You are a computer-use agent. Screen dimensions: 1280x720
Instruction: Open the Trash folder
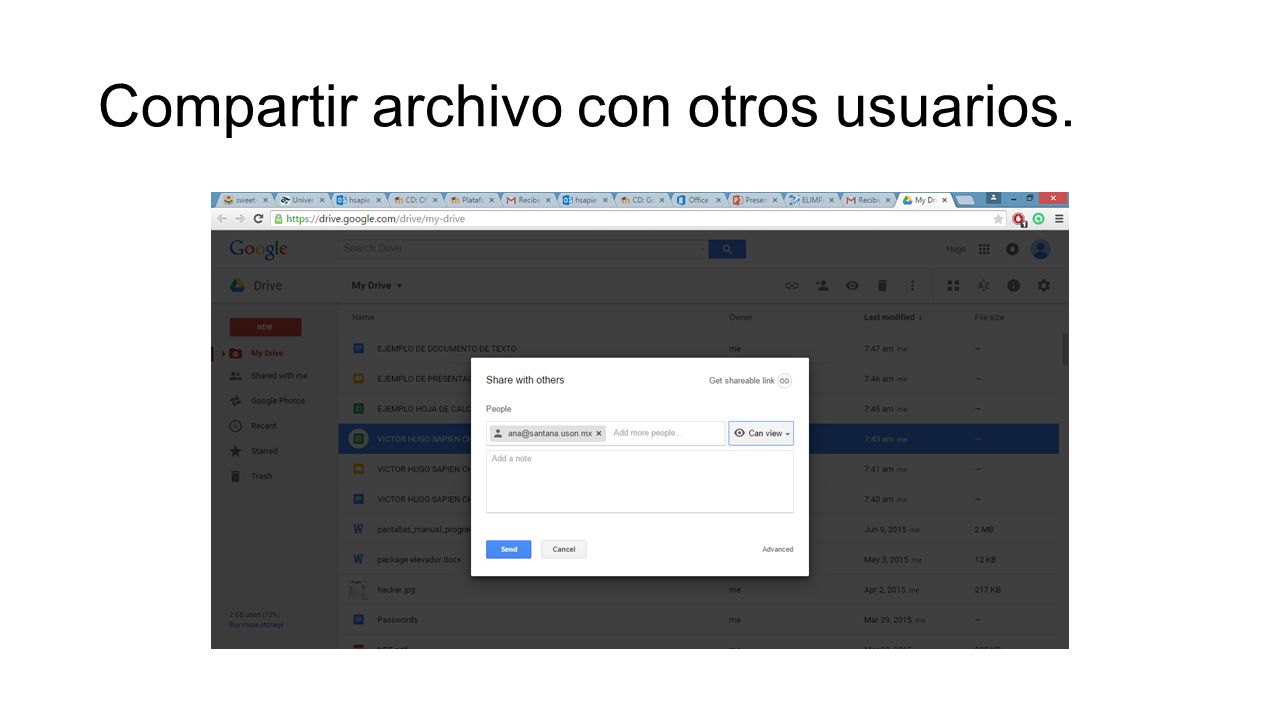click(x=261, y=476)
